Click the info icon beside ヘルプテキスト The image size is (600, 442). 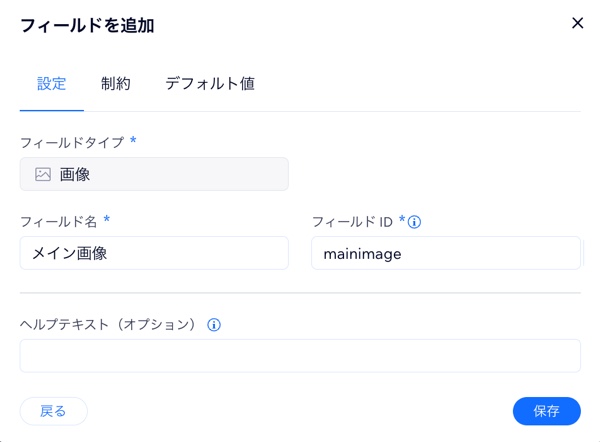pos(214,325)
